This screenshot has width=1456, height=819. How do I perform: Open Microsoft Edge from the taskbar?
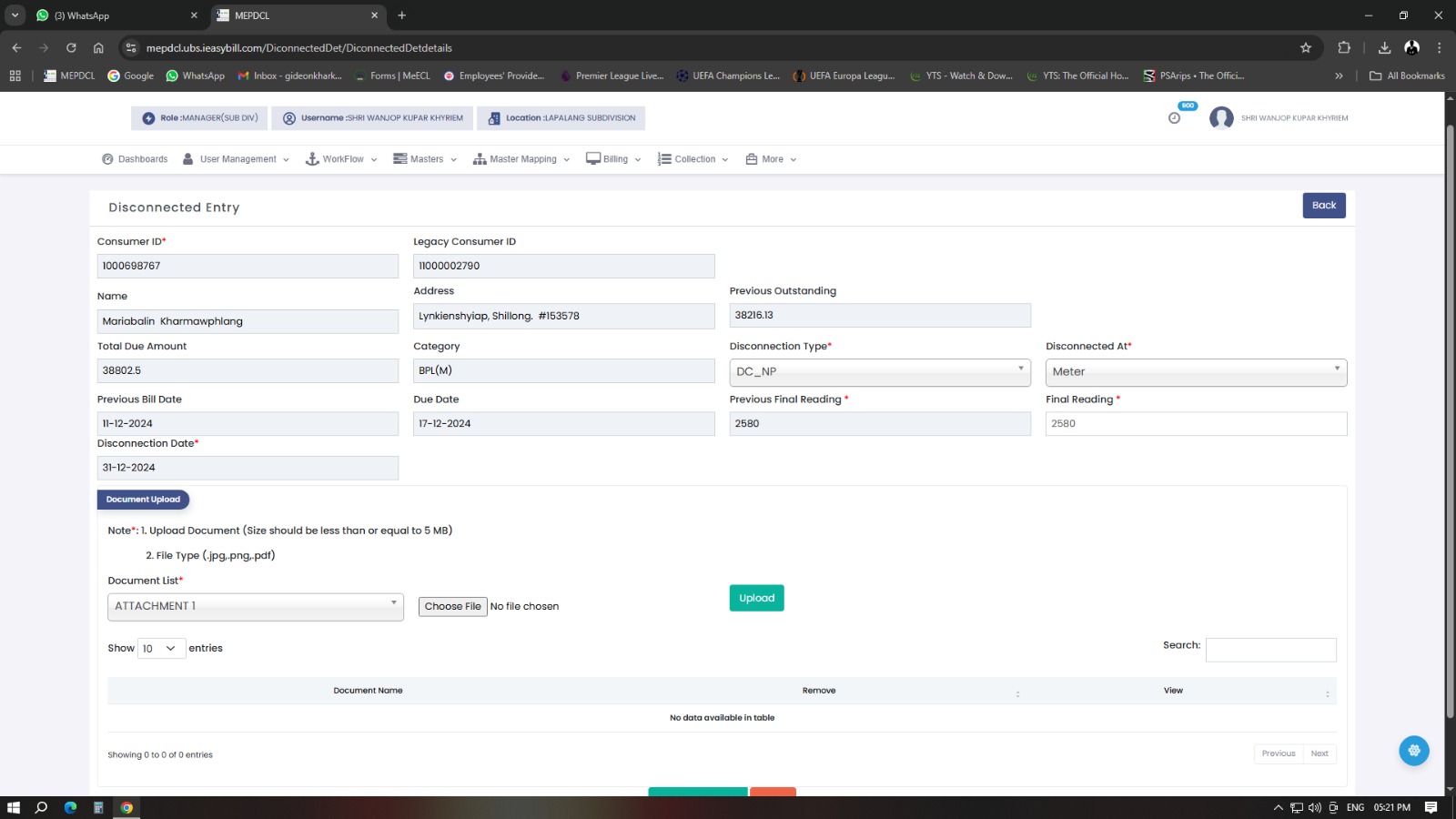(x=70, y=807)
